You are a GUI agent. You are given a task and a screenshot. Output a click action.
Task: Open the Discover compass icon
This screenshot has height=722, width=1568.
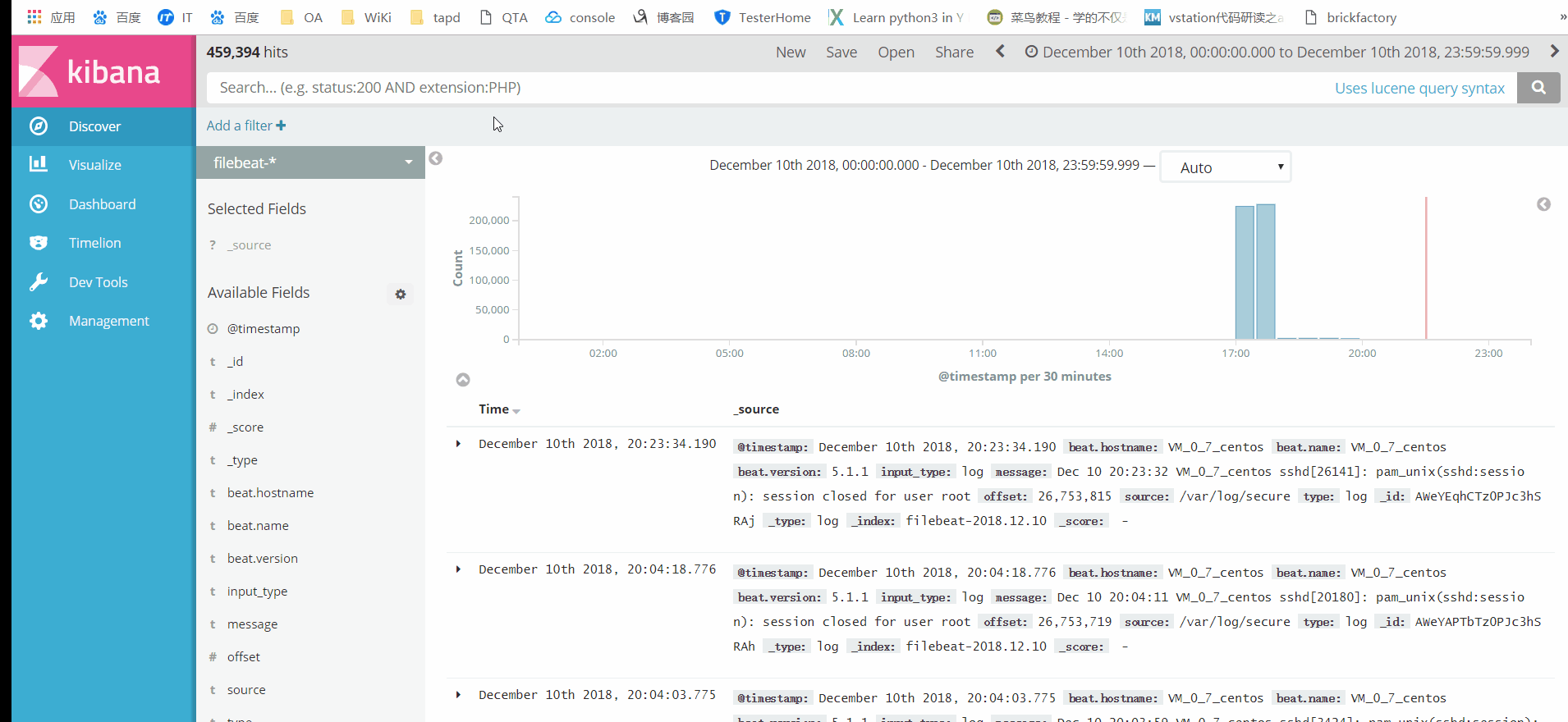(x=39, y=126)
